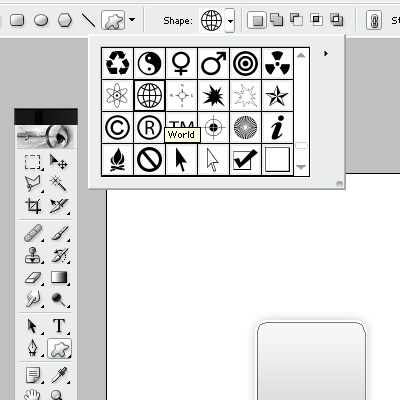Image resolution: width=400 pixels, height=400 pixels.
Task: Select the Rectangular Marquee tool
Action: [x=33, y=162]
